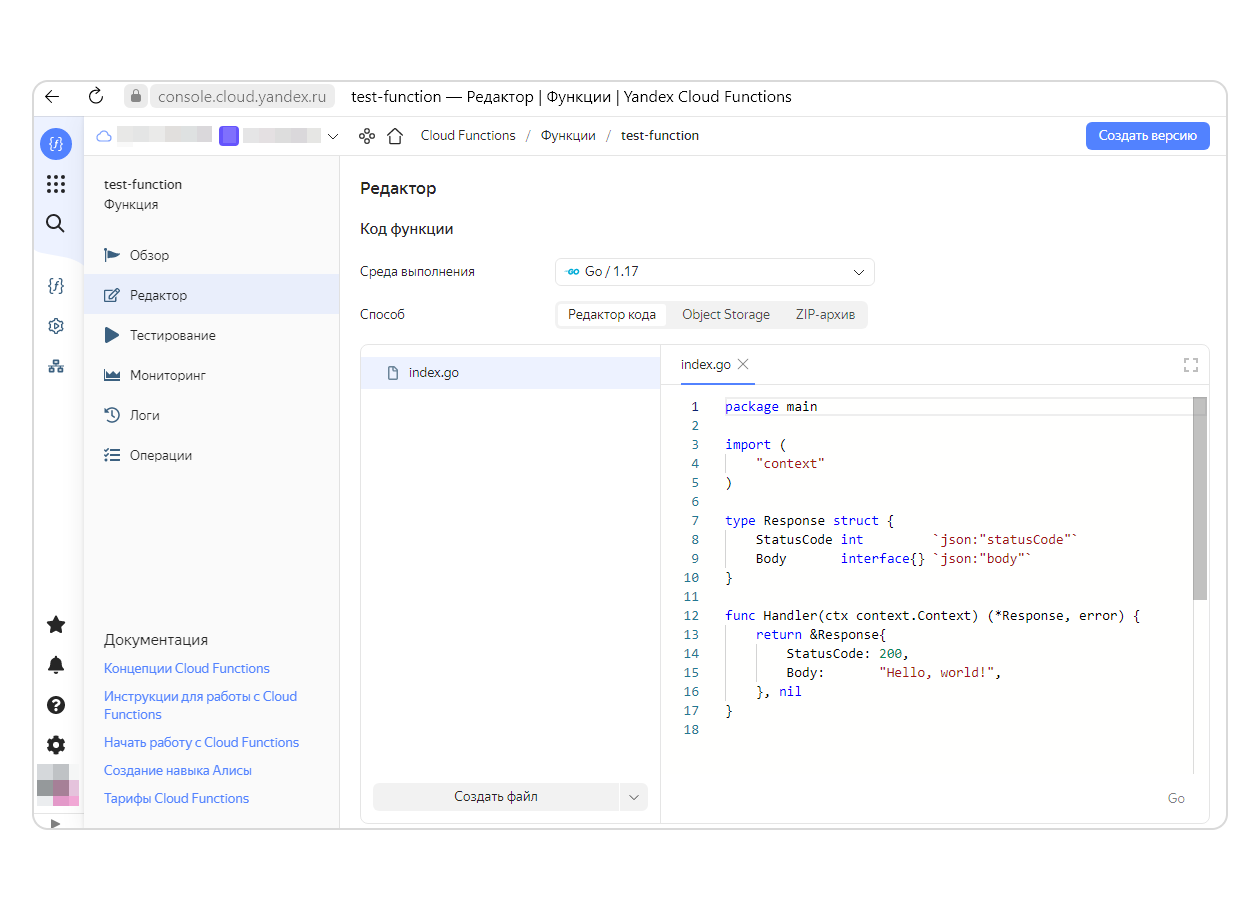
Task: Open the Операции section
Action: (x=212, y=455)
